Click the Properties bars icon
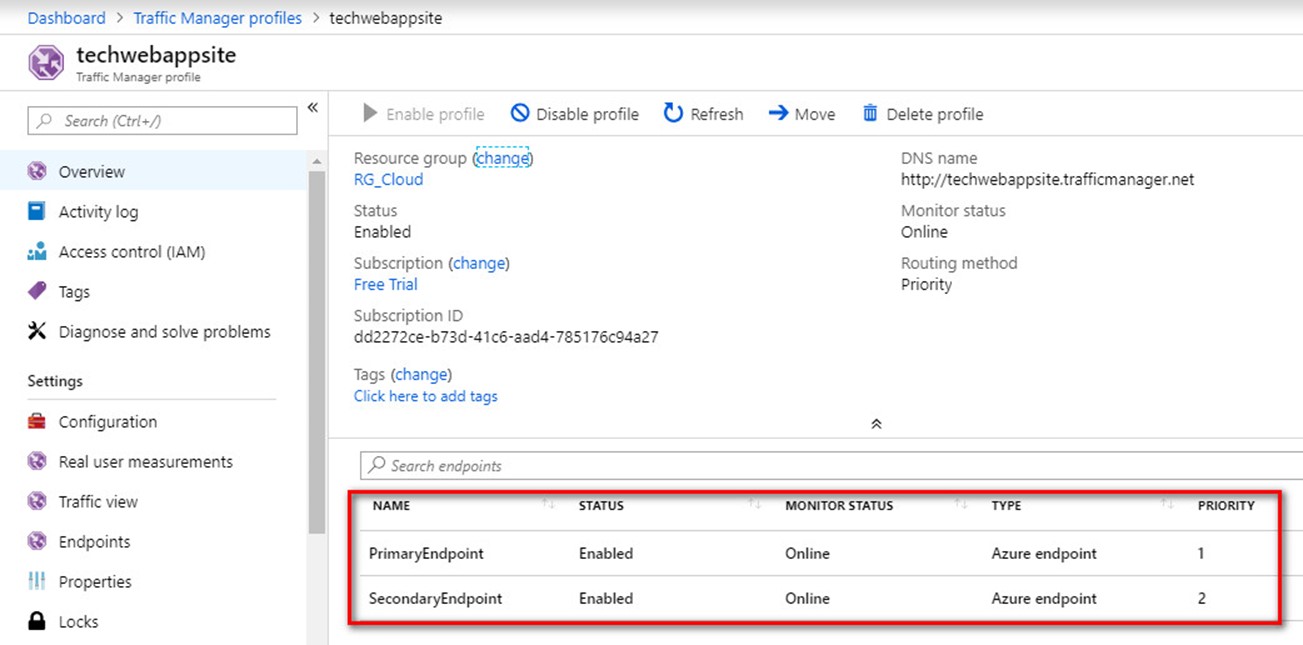Viewport: 1303px width, 645px height. (x=37, y=581)
